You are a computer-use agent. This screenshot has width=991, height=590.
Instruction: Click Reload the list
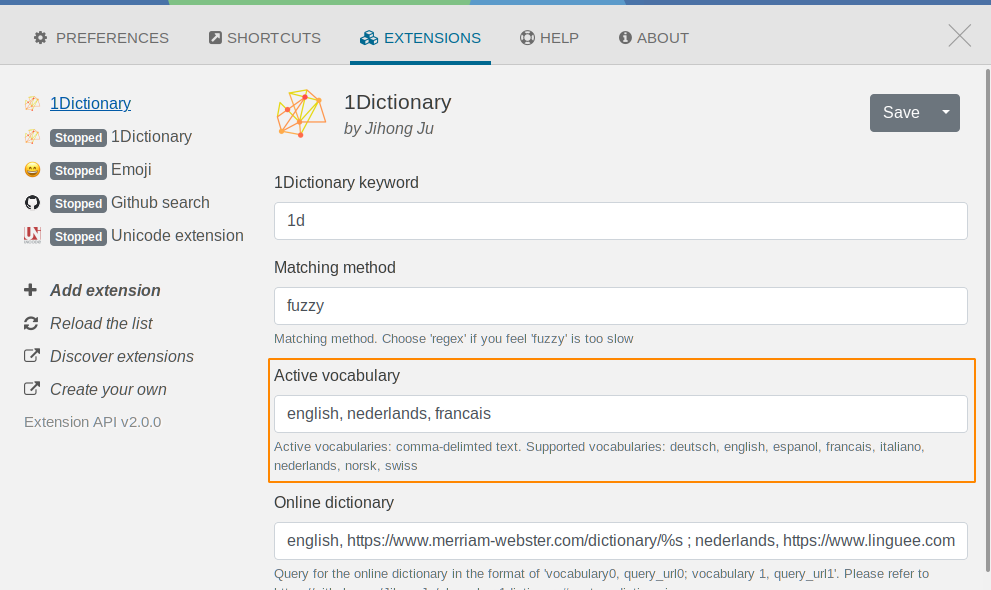point(101,323)
